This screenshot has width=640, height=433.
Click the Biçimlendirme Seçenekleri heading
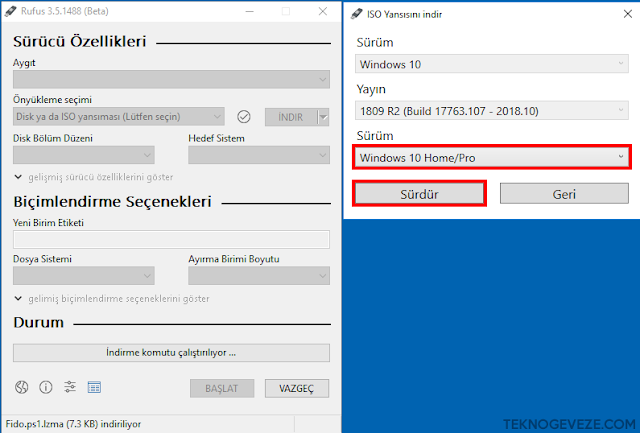pos(112,202)
